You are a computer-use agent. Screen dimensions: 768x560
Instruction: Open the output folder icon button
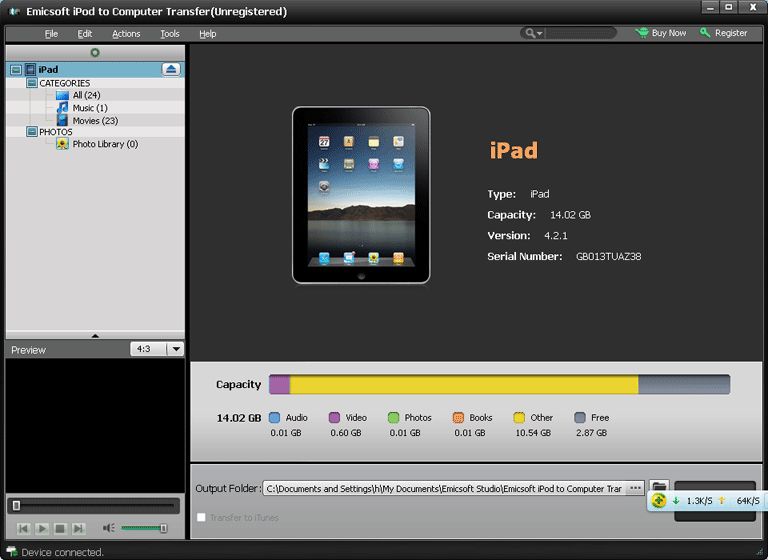click(659, 487)
